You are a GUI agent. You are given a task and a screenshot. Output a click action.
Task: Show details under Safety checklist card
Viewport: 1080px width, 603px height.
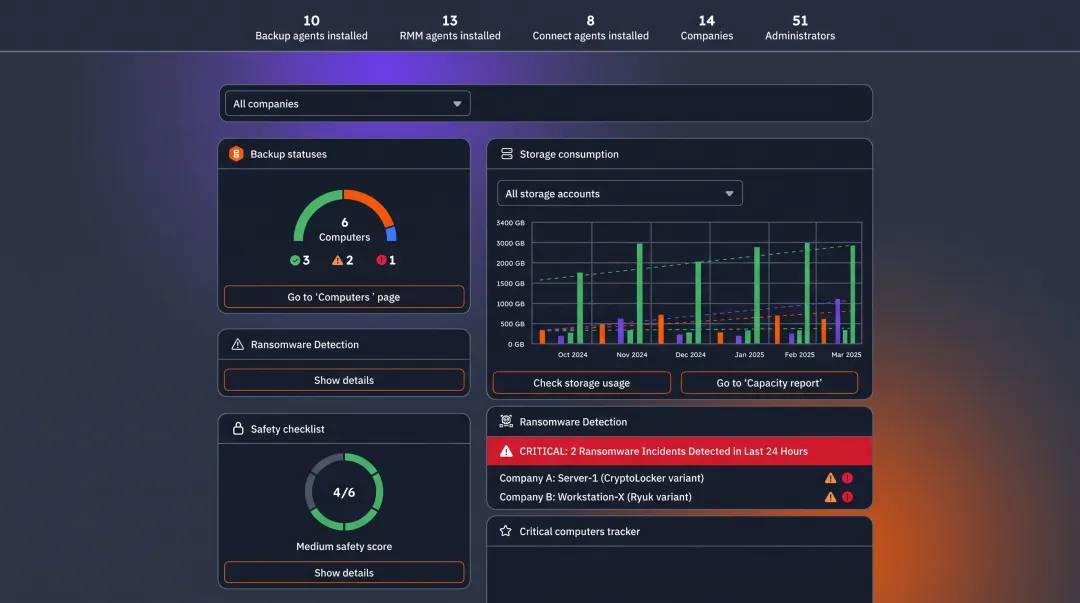click(344, 573)
